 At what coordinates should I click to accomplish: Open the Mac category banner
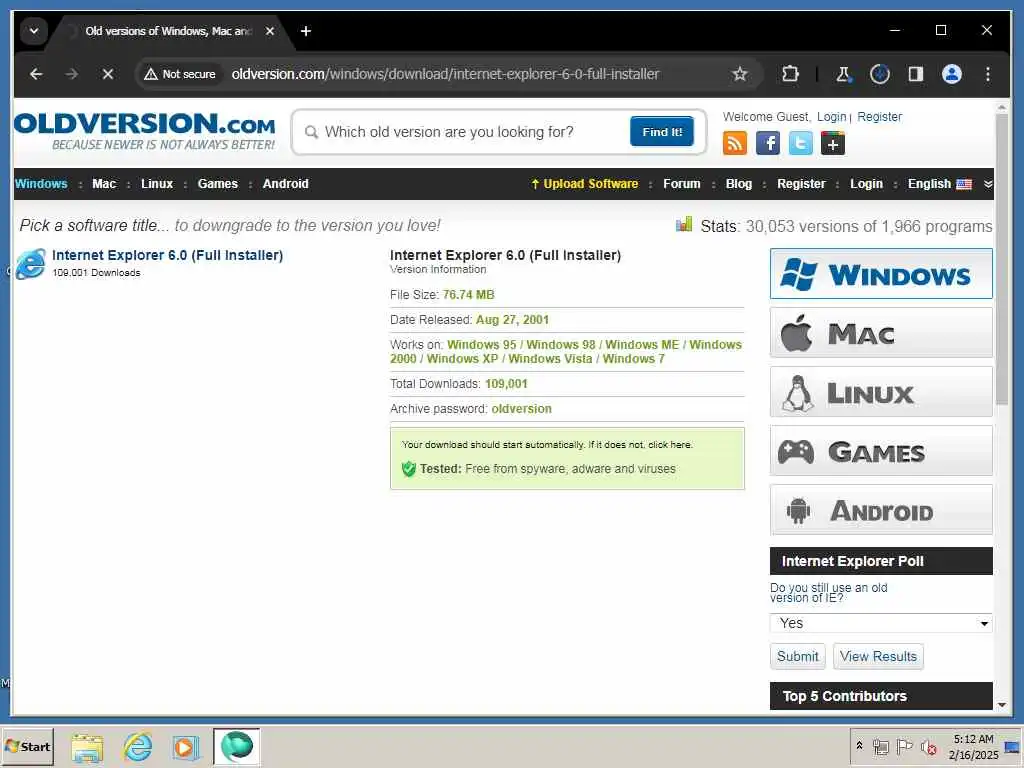coord(881,333)
